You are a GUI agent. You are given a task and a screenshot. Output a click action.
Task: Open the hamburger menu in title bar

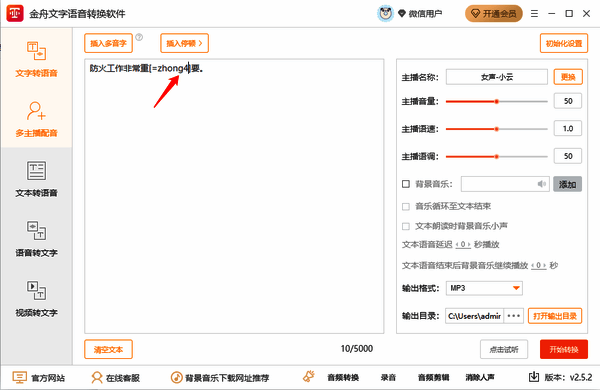535,14
